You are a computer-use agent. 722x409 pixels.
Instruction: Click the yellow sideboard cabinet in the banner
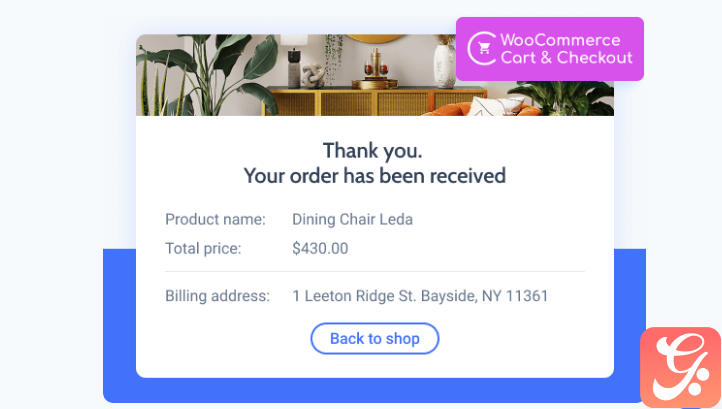pos(364,100)
